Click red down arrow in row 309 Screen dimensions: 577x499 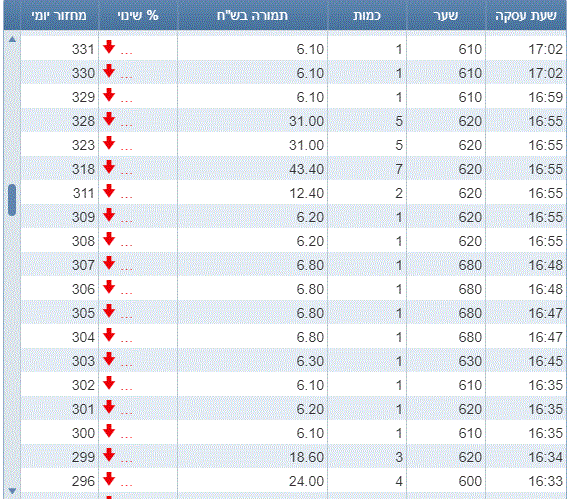pos(109,215)
